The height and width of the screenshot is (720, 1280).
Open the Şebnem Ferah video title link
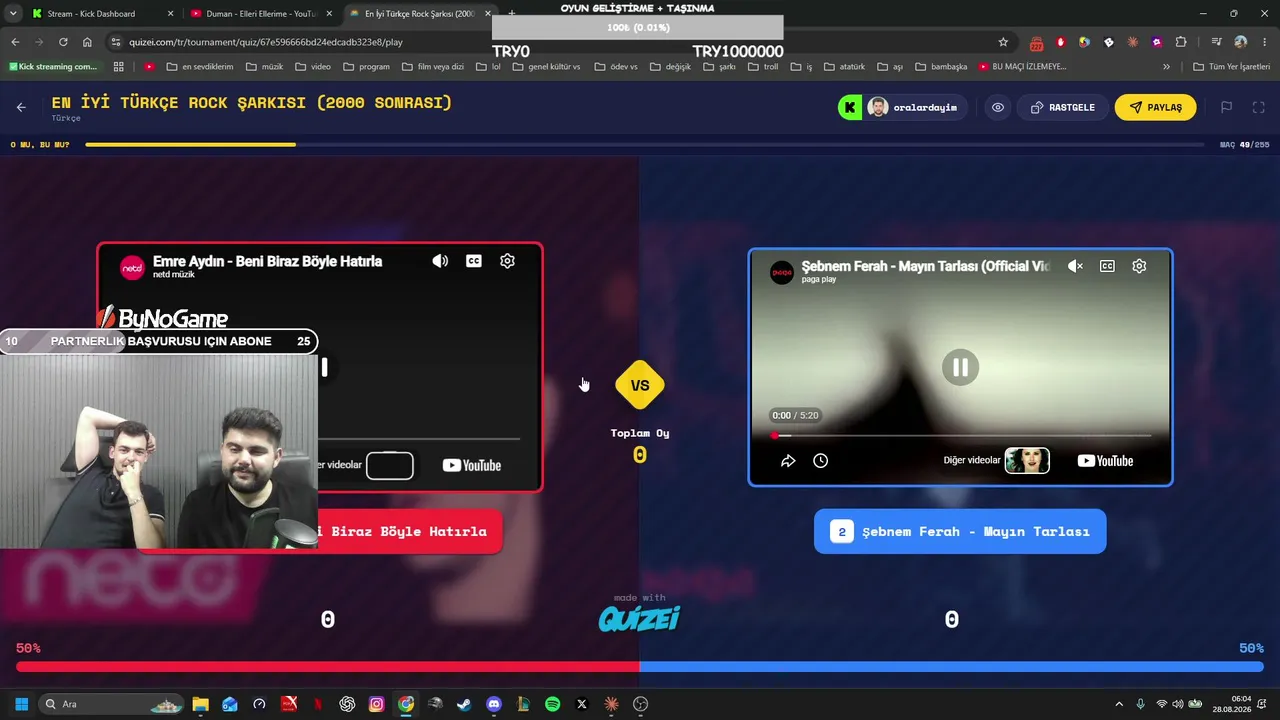(x=926, y=266)
